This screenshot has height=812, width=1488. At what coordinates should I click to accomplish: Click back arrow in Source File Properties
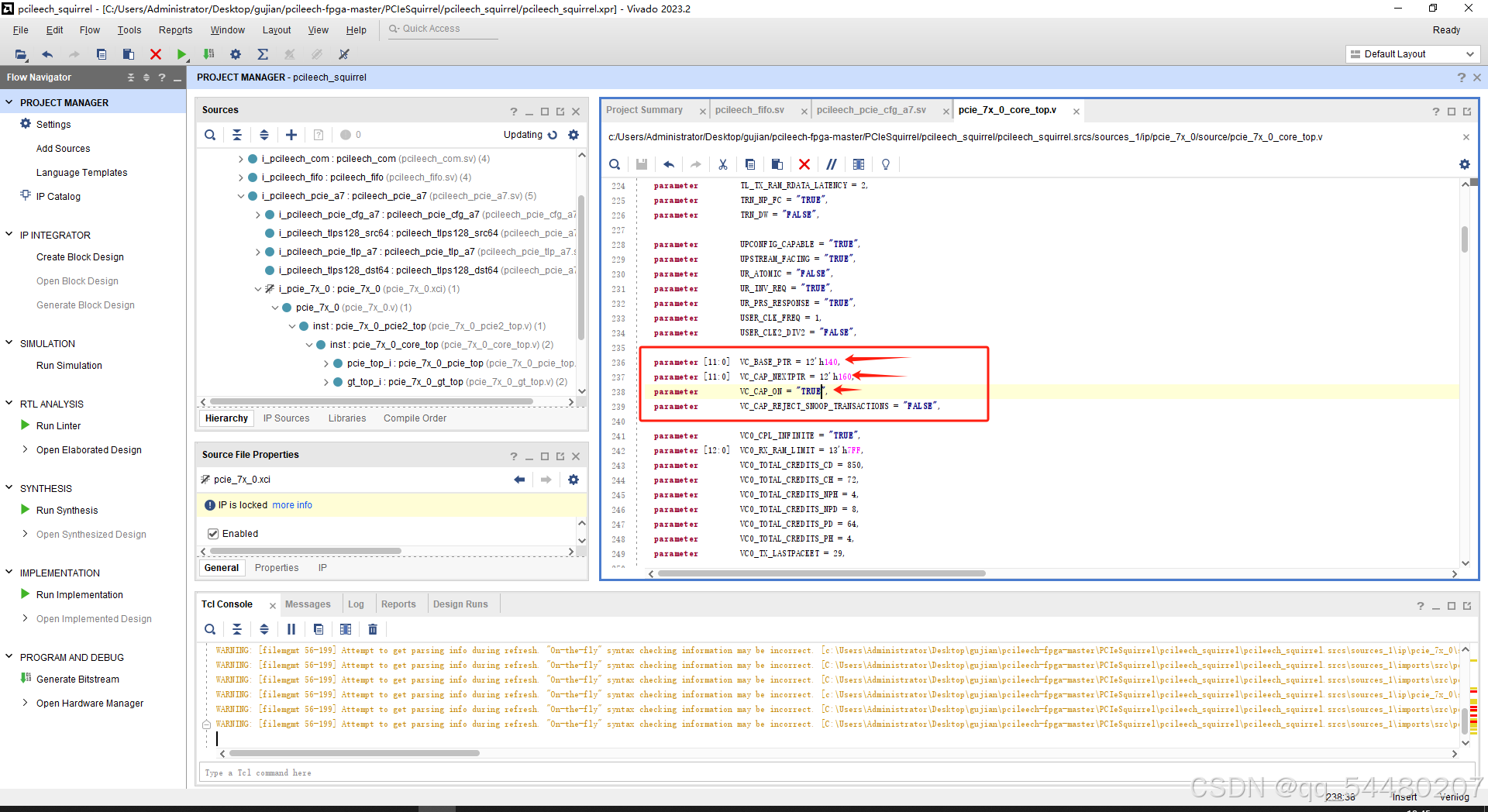[x=519, y=480]
